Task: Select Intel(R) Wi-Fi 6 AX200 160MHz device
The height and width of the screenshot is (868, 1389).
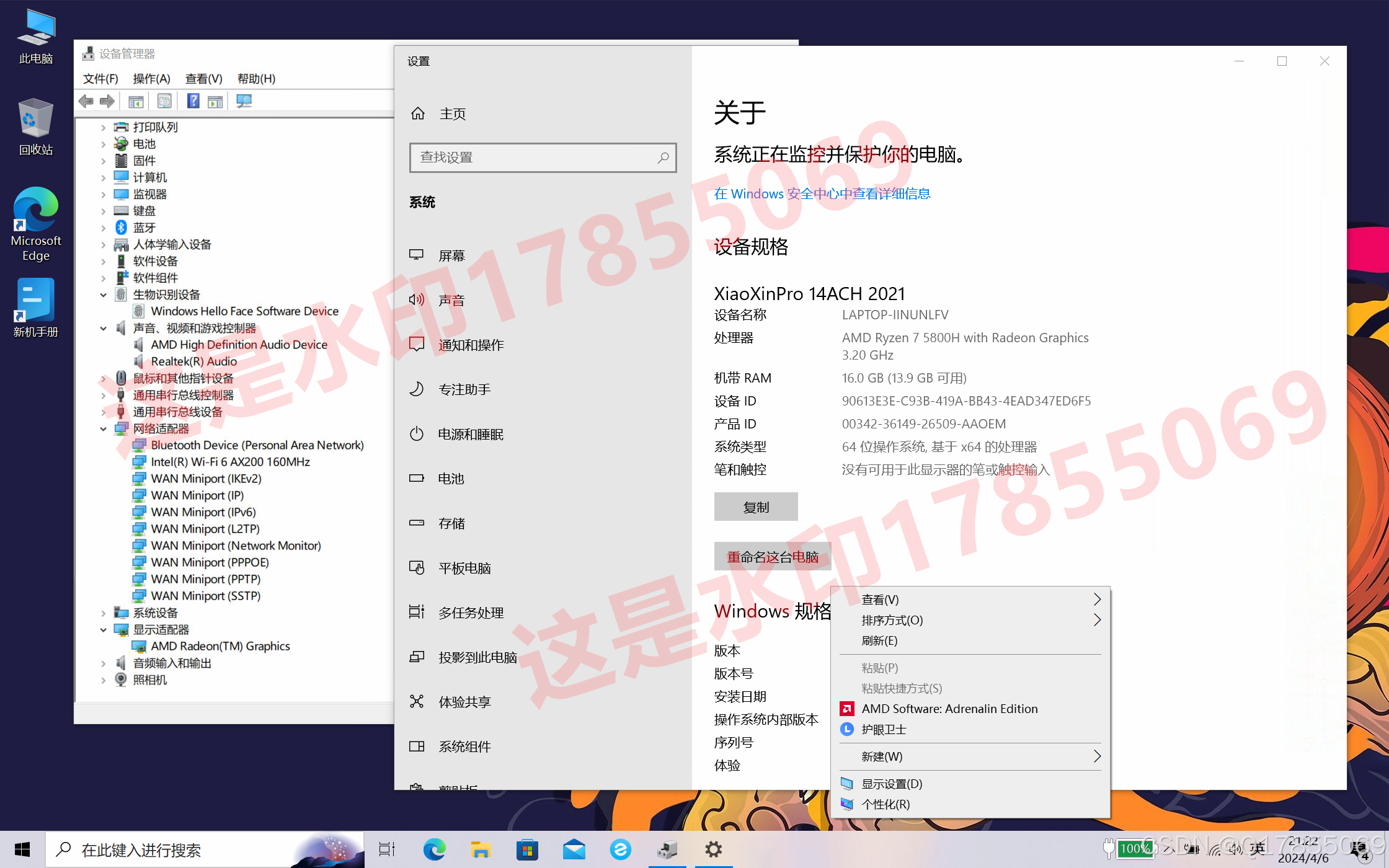Action: point(230,462)
